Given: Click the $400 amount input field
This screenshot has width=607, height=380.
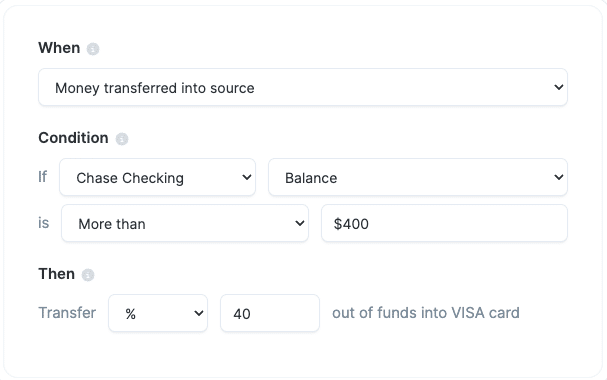Looking at the screenshot, I should coord(444,223).
